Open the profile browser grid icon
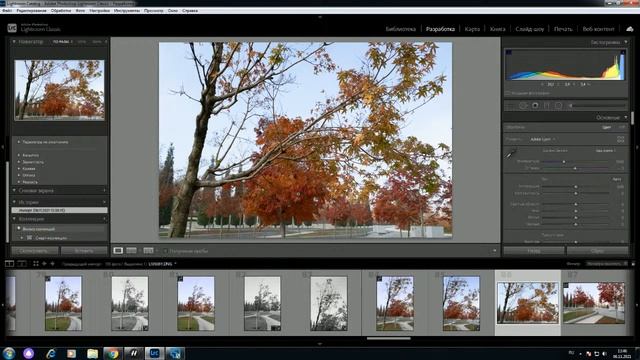Image resolution: width=640 pixels, height=360 pixels. (620, 139)
